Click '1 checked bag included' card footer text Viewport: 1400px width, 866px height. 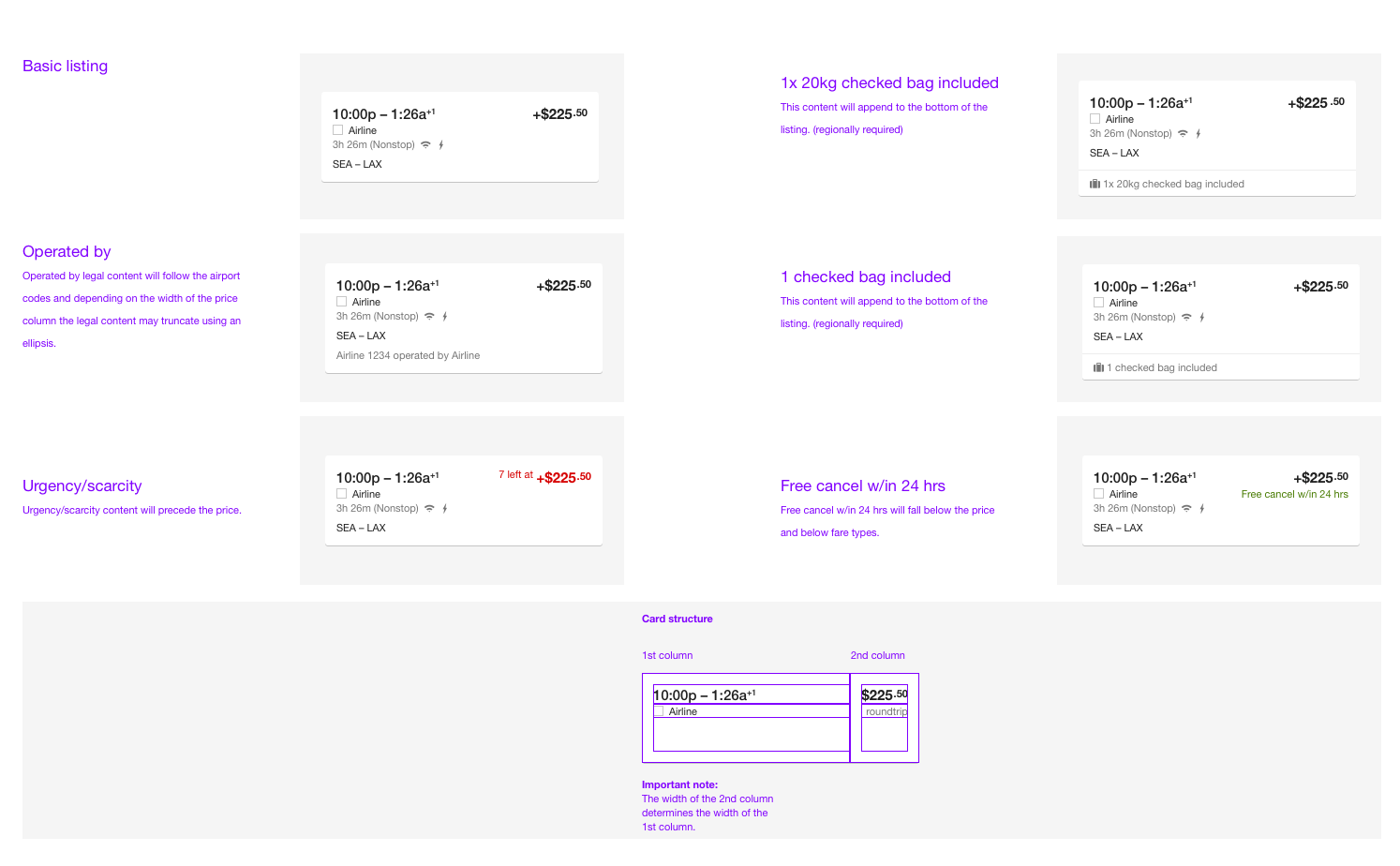point(1162,367)
